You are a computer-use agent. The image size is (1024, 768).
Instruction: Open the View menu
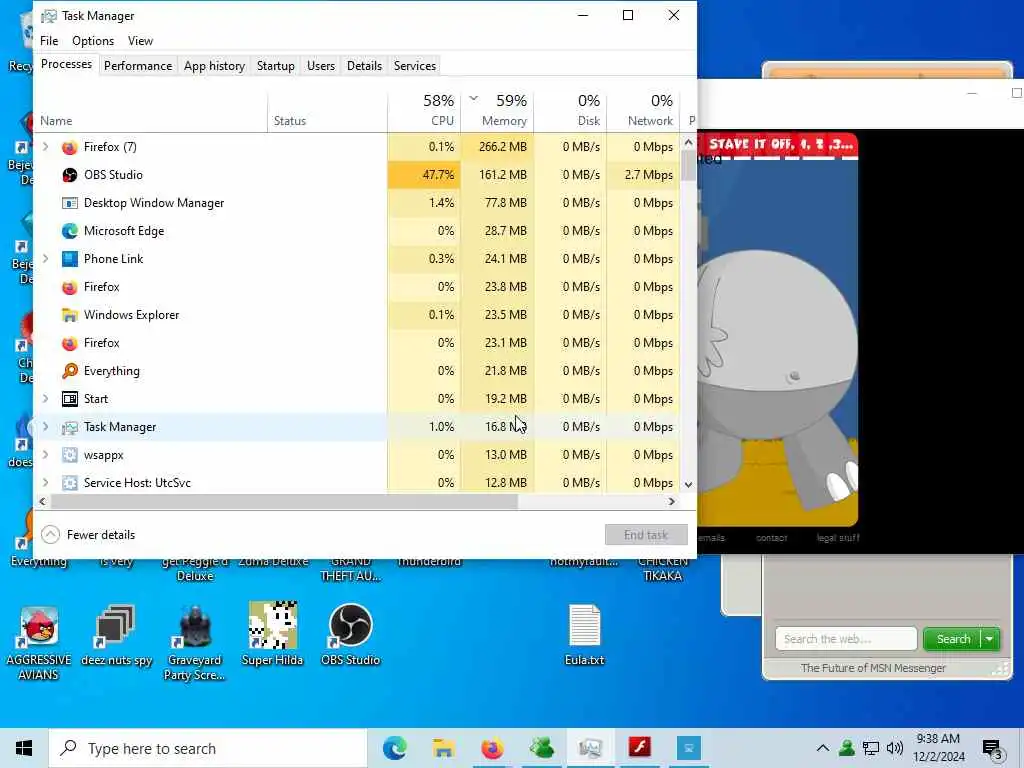point(140,40)
